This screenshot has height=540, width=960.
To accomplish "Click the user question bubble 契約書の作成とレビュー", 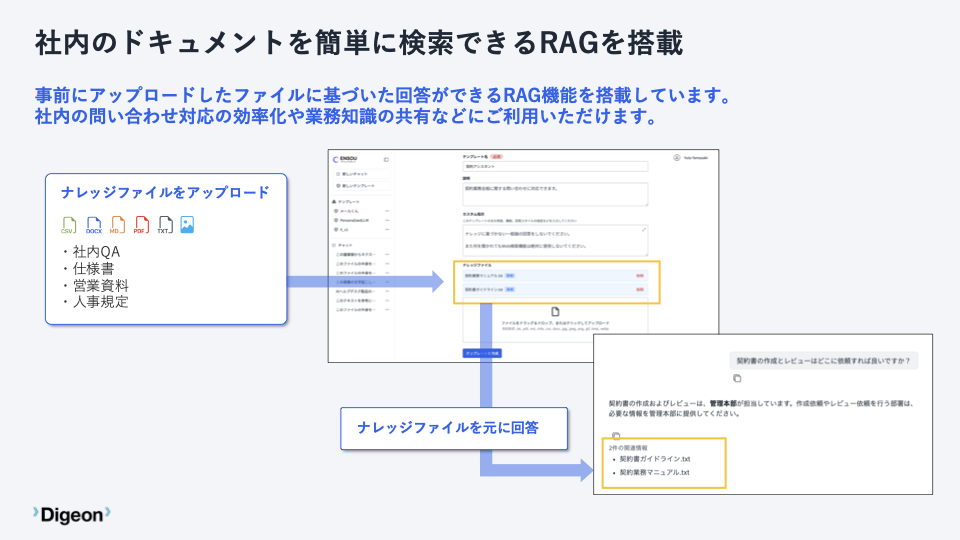I will (x=823, y=361).
